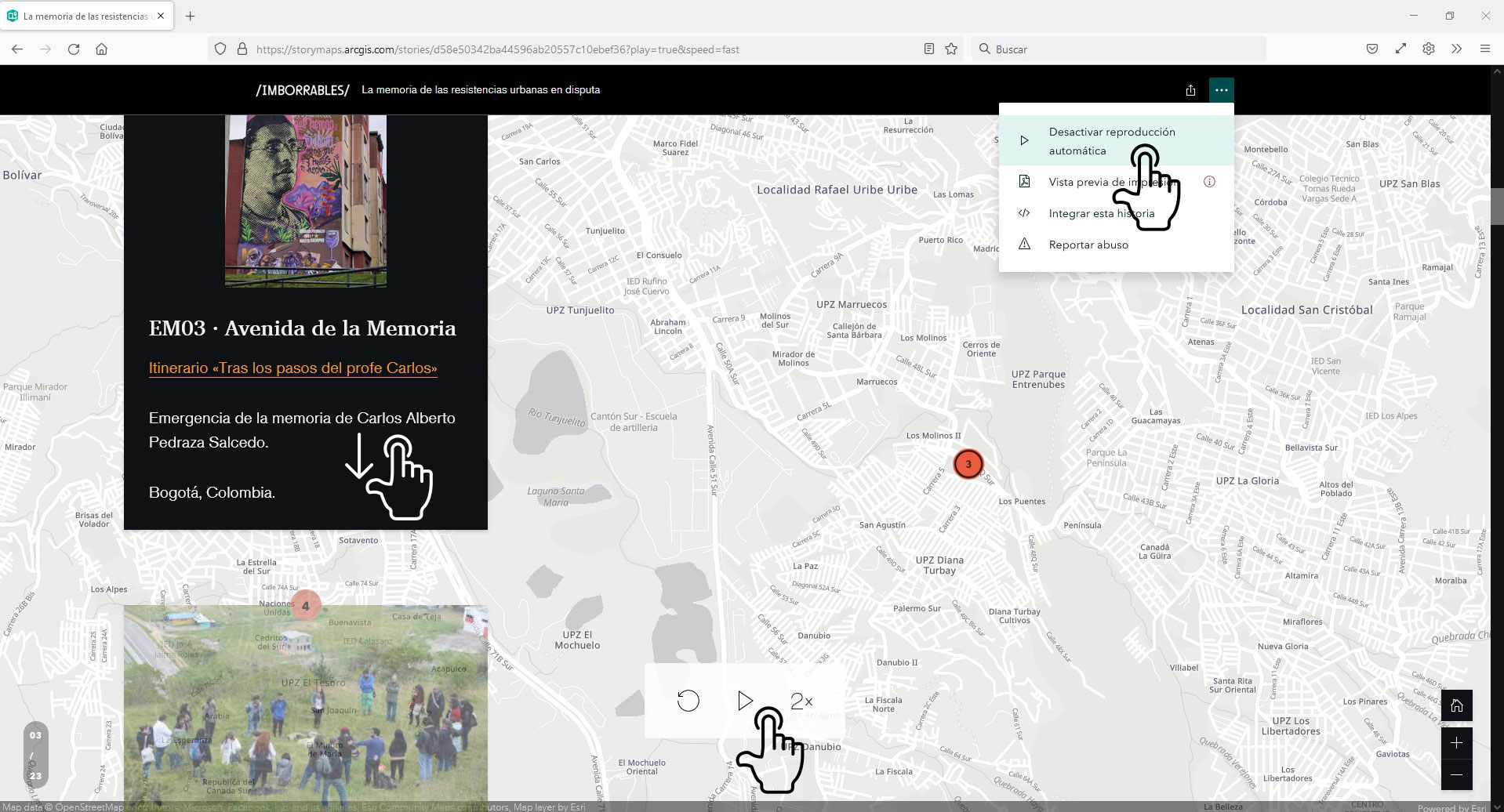Click the Localidad San Cristóbal map label
The width and height of the screenshot is (1504, 812).
click(x=1306, y=310)
